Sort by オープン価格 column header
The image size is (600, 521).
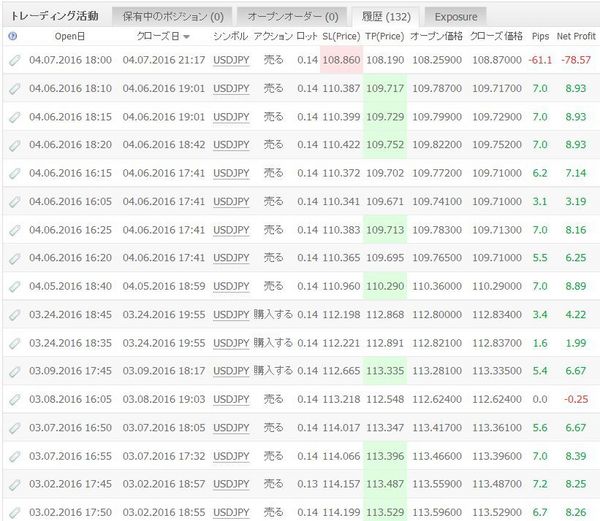(x=437, y=37)
